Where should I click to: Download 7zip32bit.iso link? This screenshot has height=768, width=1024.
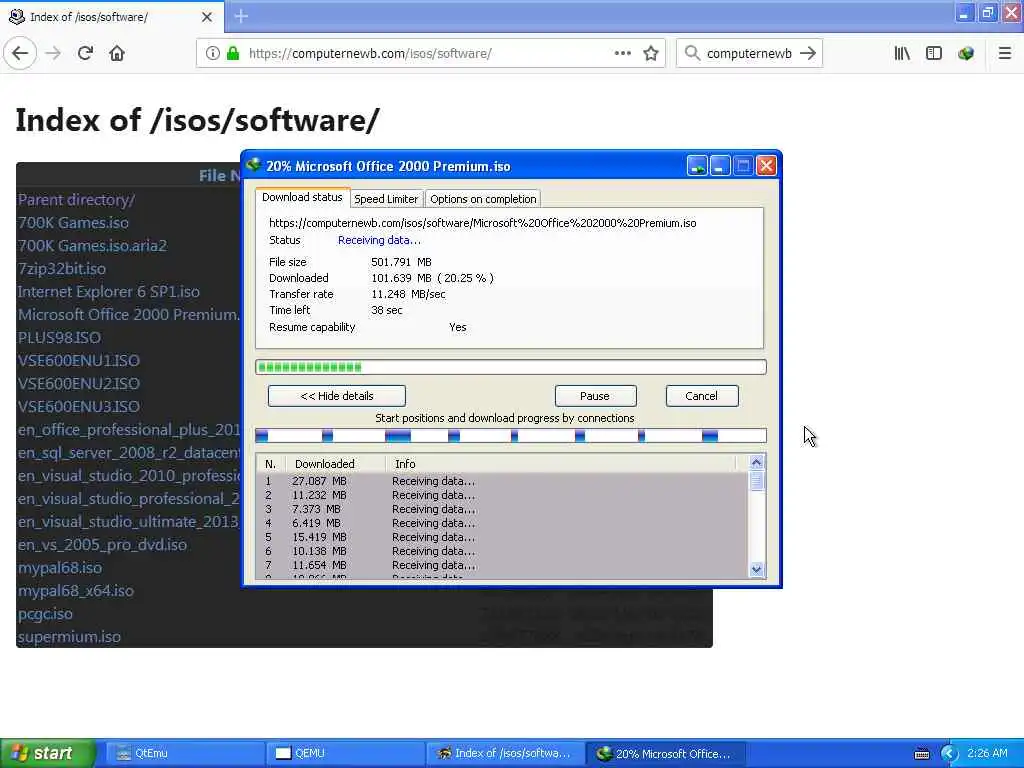(61, 268)
